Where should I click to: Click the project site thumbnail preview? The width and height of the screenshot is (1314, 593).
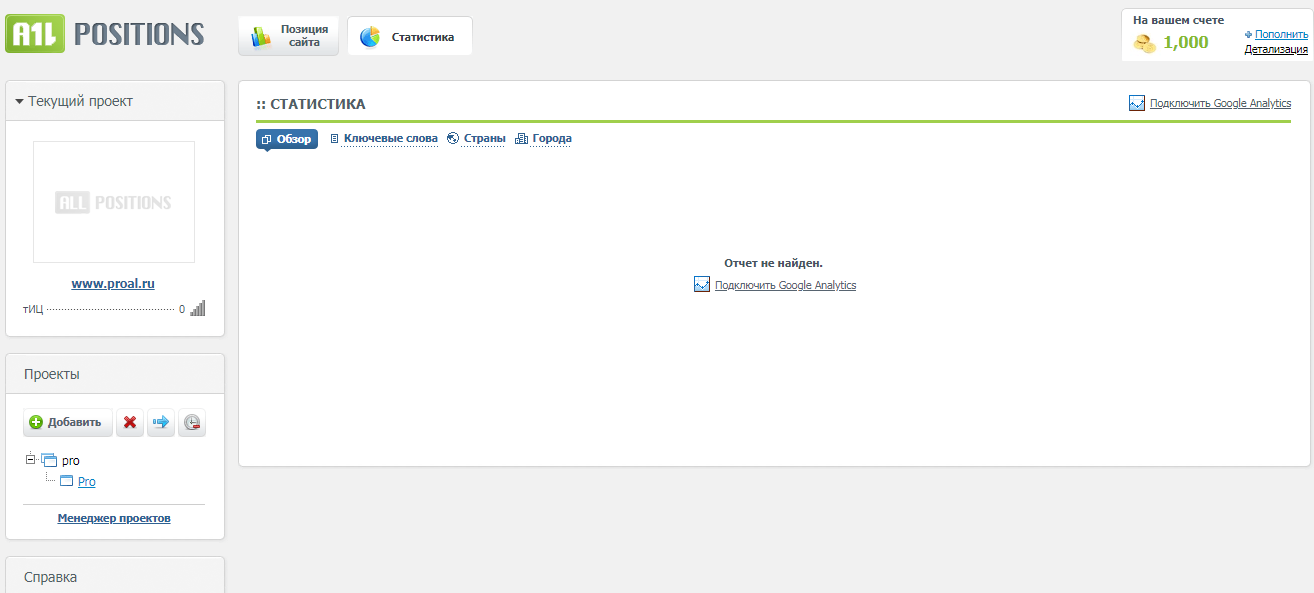point(114,202)
